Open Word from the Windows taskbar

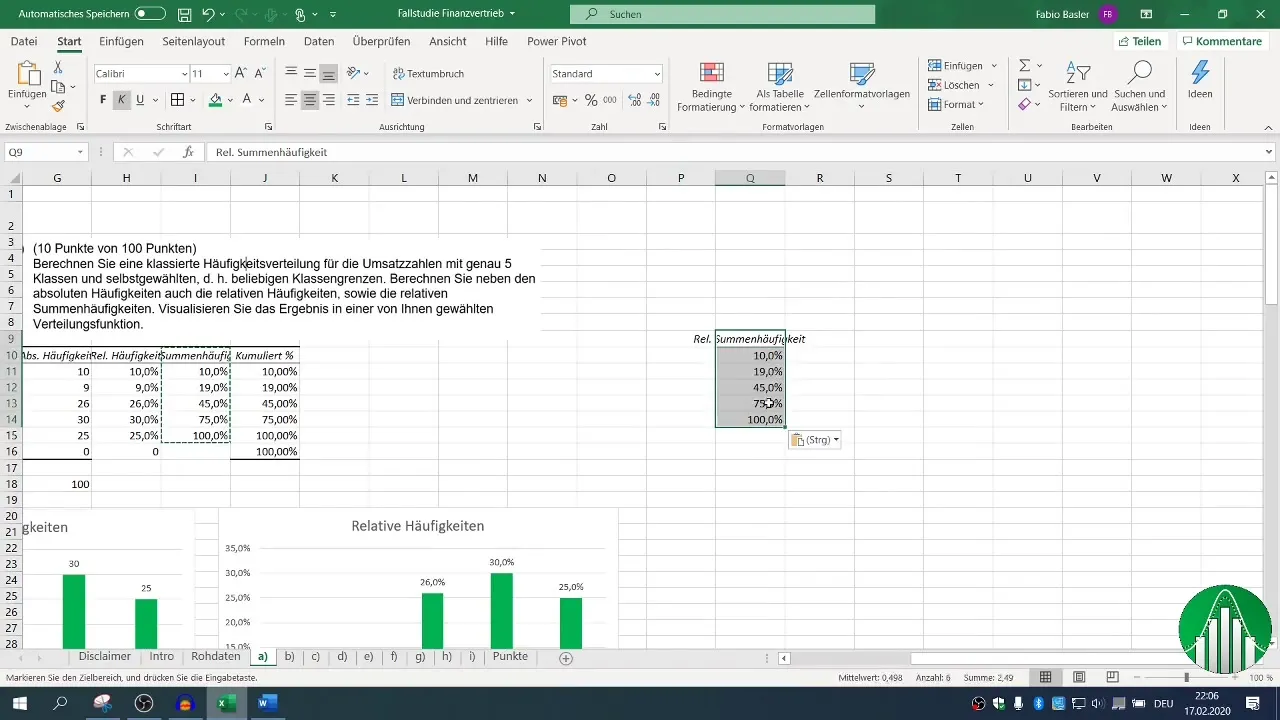(266, 704)
